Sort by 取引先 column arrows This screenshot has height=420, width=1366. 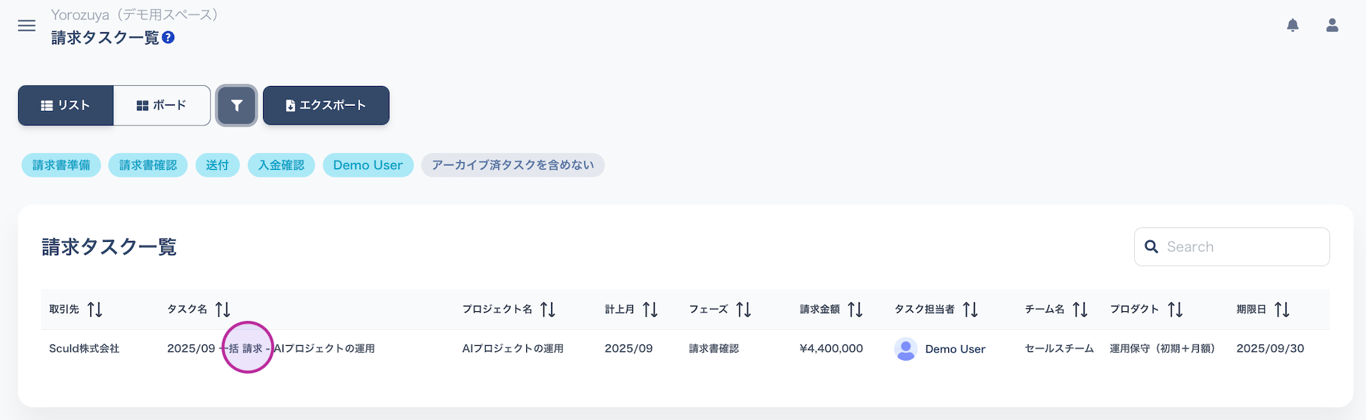click(x=95, y=310)
